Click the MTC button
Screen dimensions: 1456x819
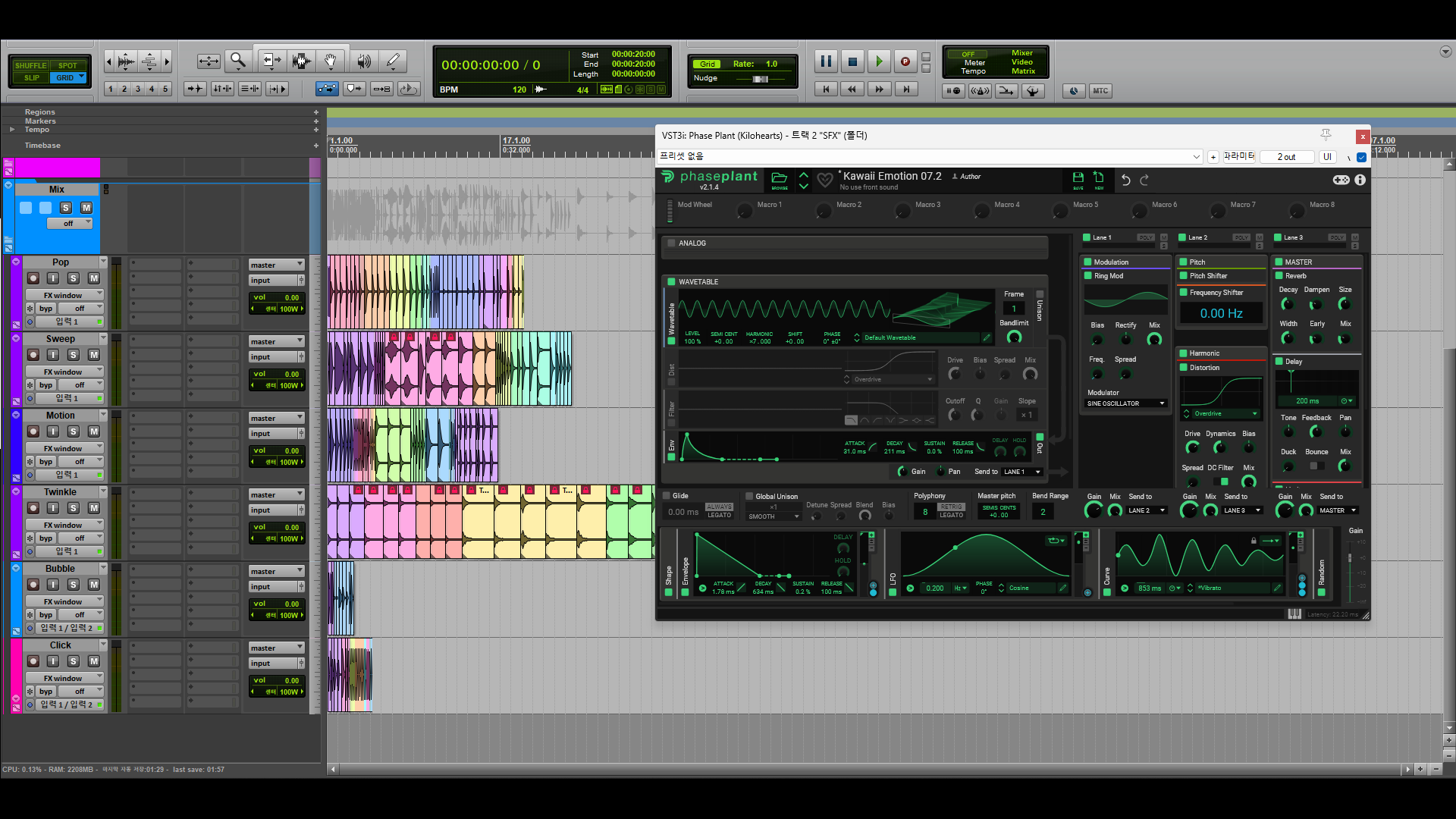[x=1100, y=91]
